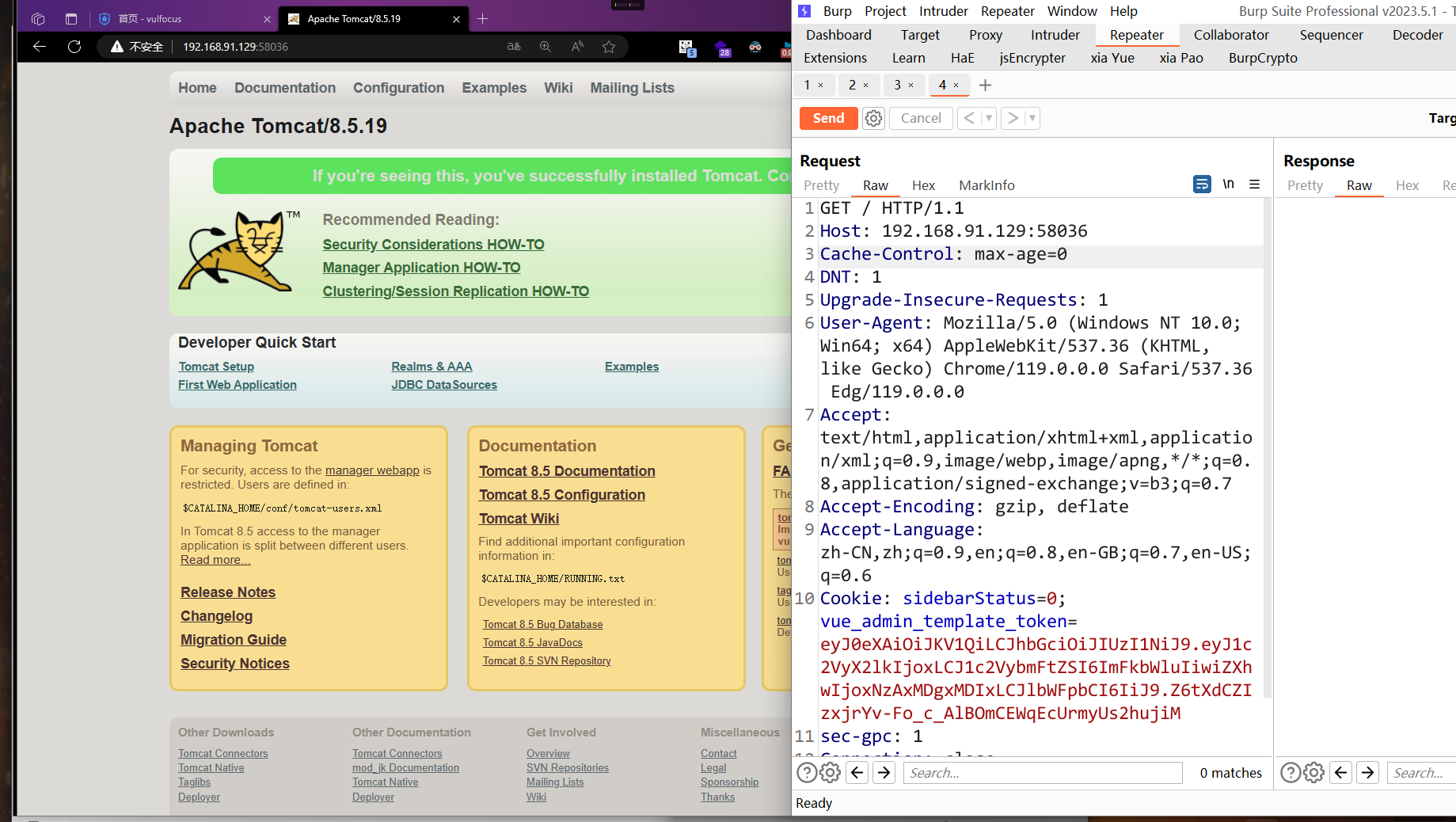Image resolution: width=1456 pixels, height=822 pixels.
Task: Toggle line wrap in Request editor
Action: [1202, 185]
